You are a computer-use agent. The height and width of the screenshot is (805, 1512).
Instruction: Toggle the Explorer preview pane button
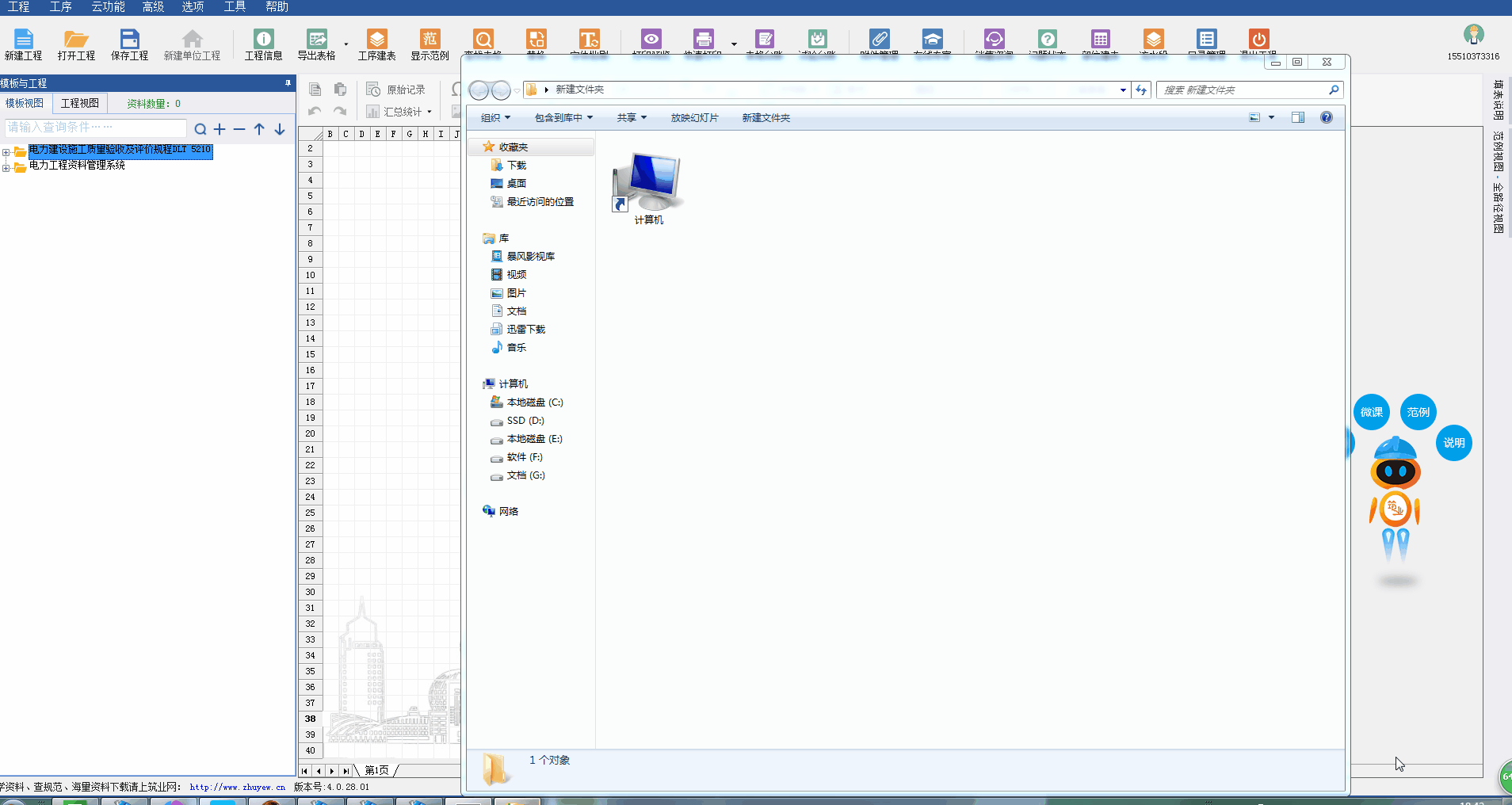(x=1297, y=118)
